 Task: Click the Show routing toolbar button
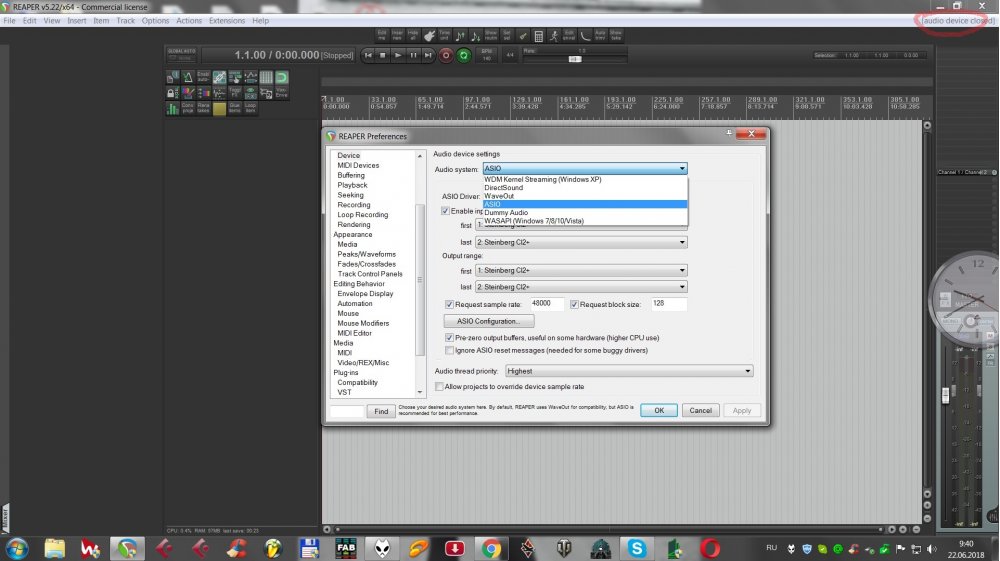coord(491,36)
